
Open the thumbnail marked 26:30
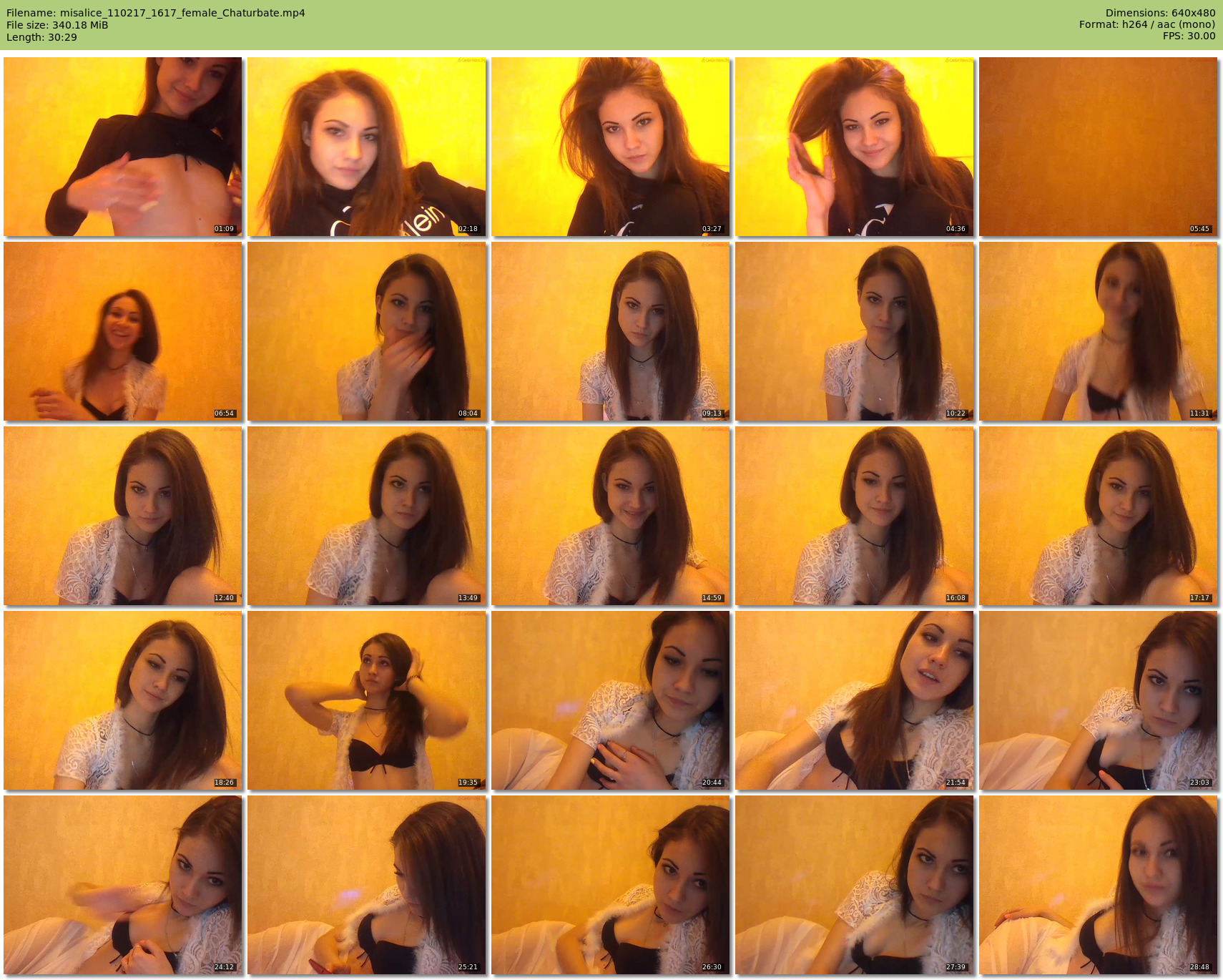[611, 885]
